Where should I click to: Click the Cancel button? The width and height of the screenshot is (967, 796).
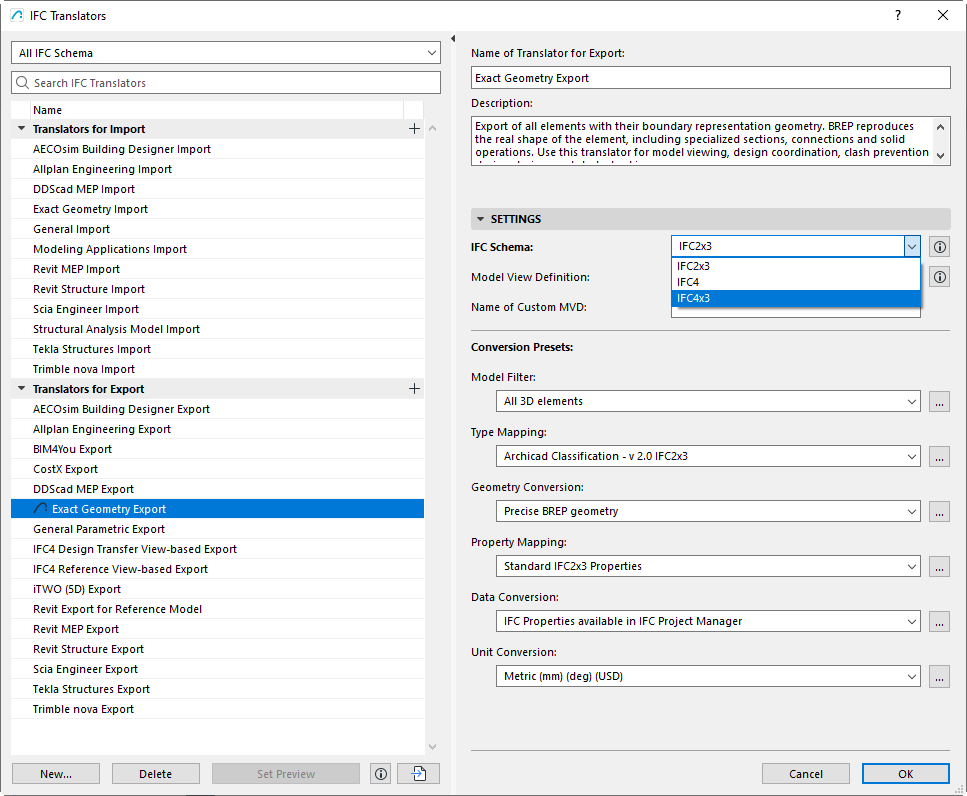pos(805,774)
